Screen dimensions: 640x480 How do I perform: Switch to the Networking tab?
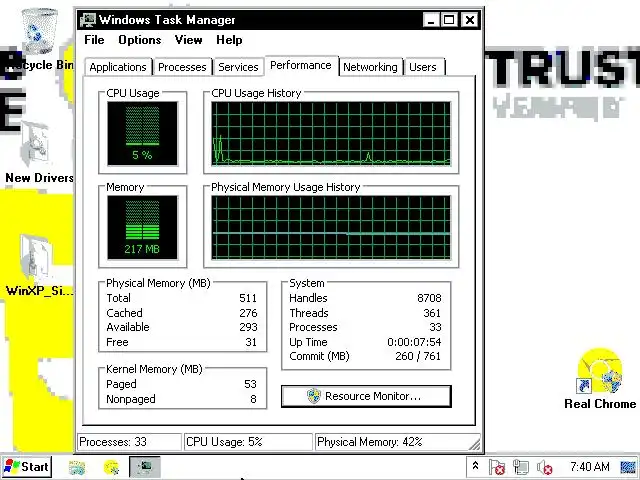point(370,67)
